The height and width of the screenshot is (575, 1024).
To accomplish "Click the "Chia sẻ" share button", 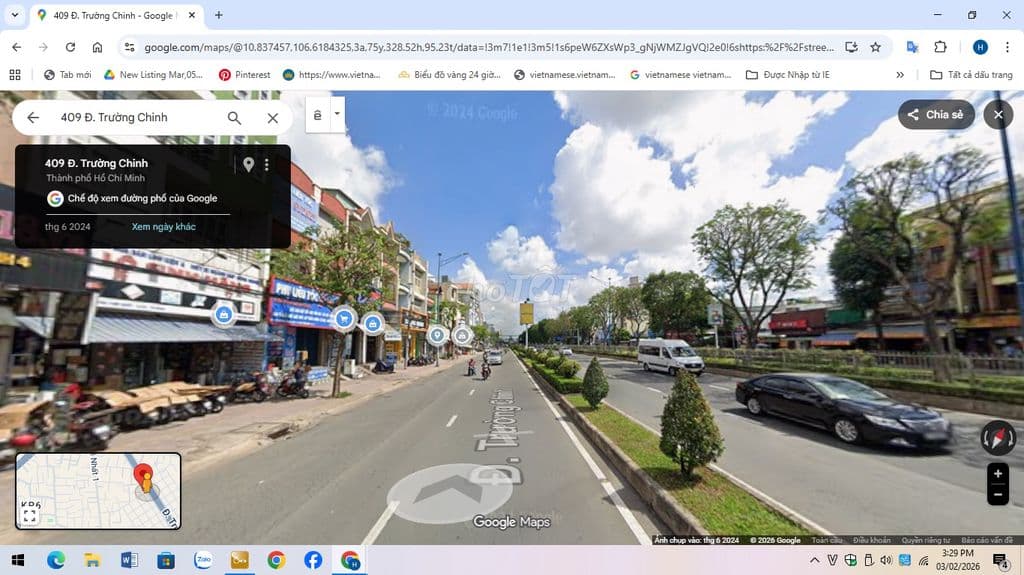I will click(x=935, y=115).
